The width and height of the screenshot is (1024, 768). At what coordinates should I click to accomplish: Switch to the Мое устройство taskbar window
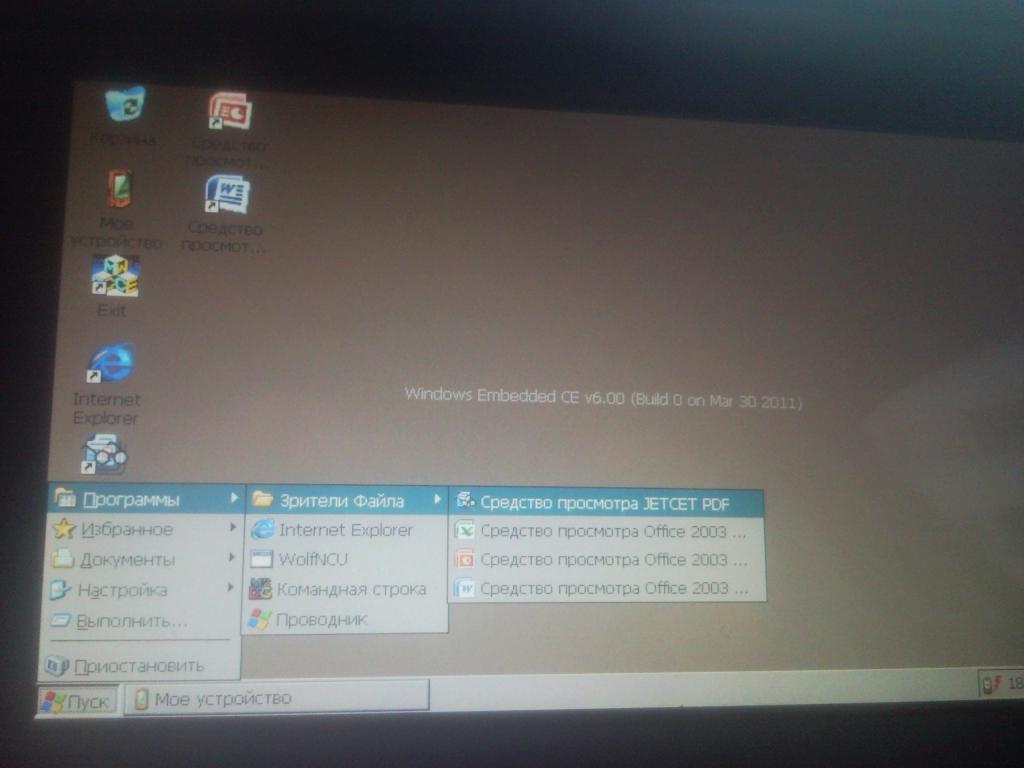[x=276, y=699]
